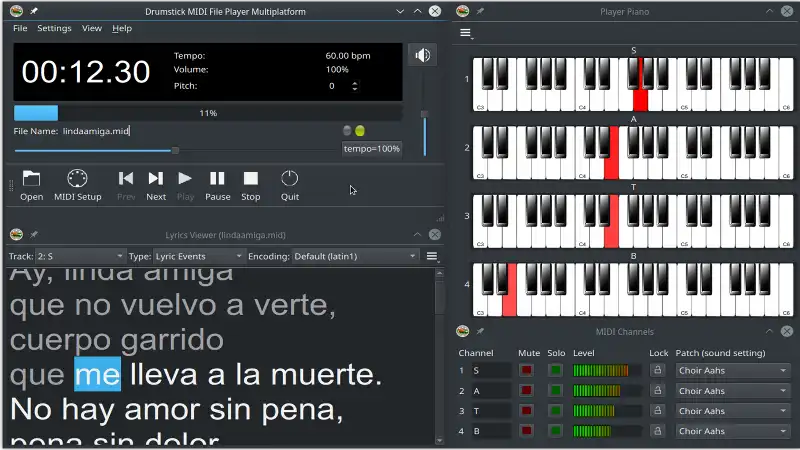Open the View menu
Screen dimensions: 800x450
point(92,28)
